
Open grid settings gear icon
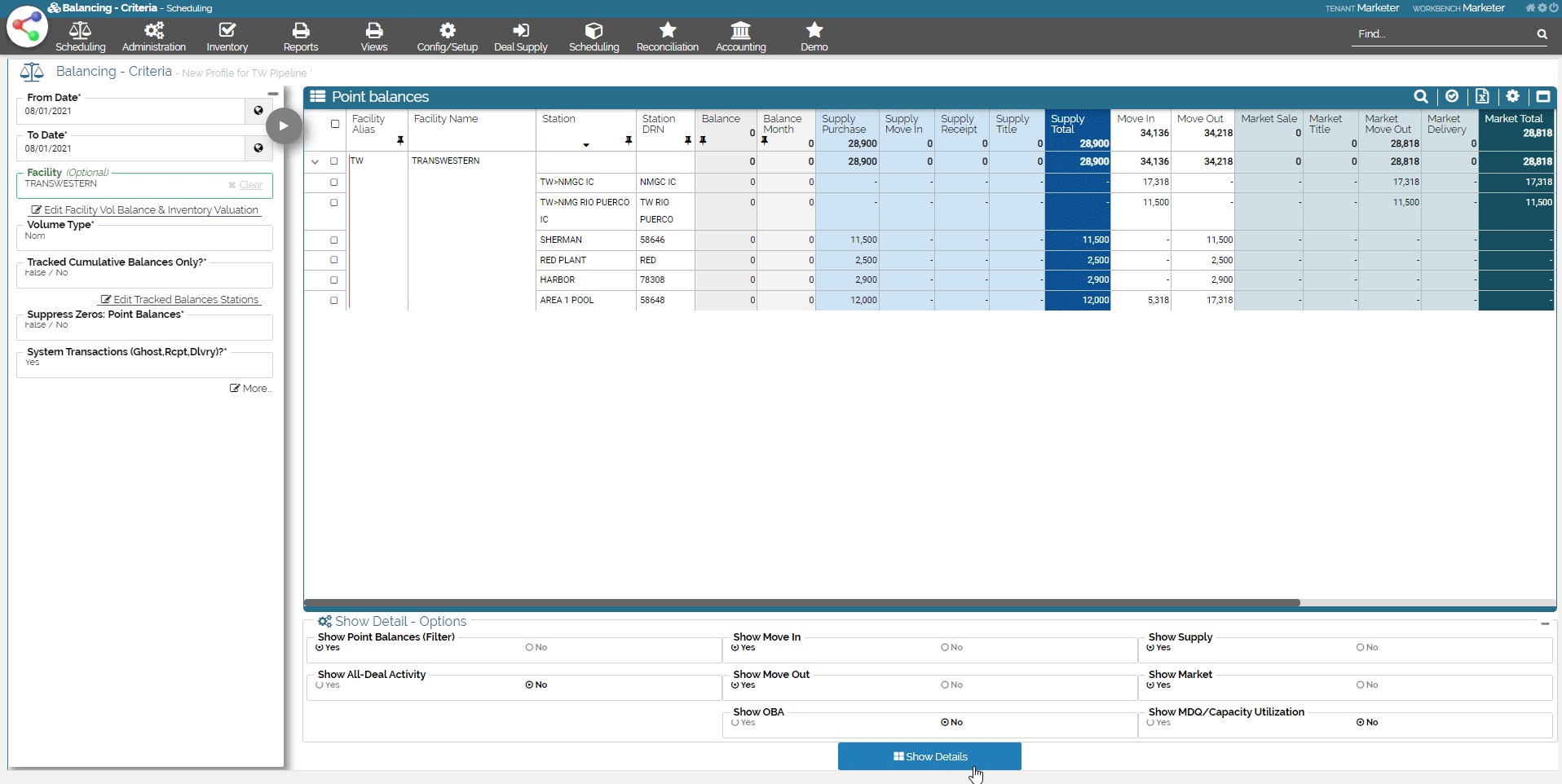tap(1512, 97)
